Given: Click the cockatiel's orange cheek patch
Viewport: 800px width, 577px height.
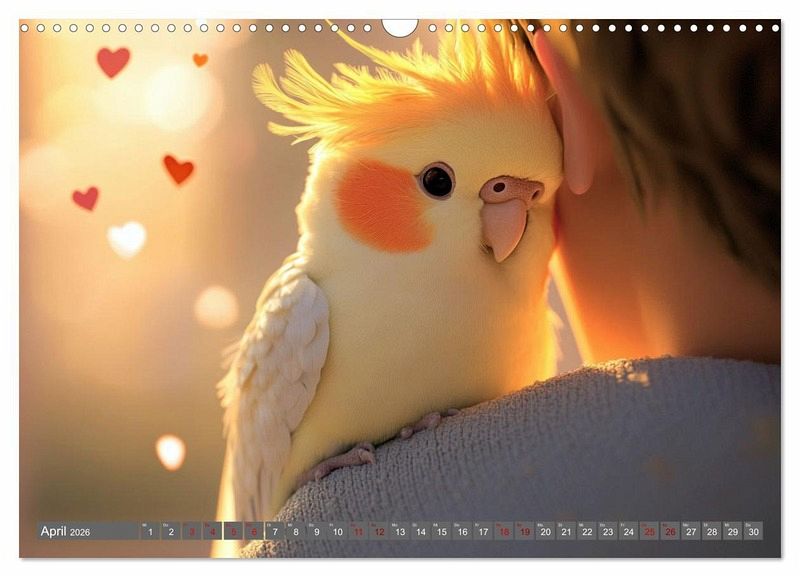Looking at the screenshot, I should click(382, 206).
